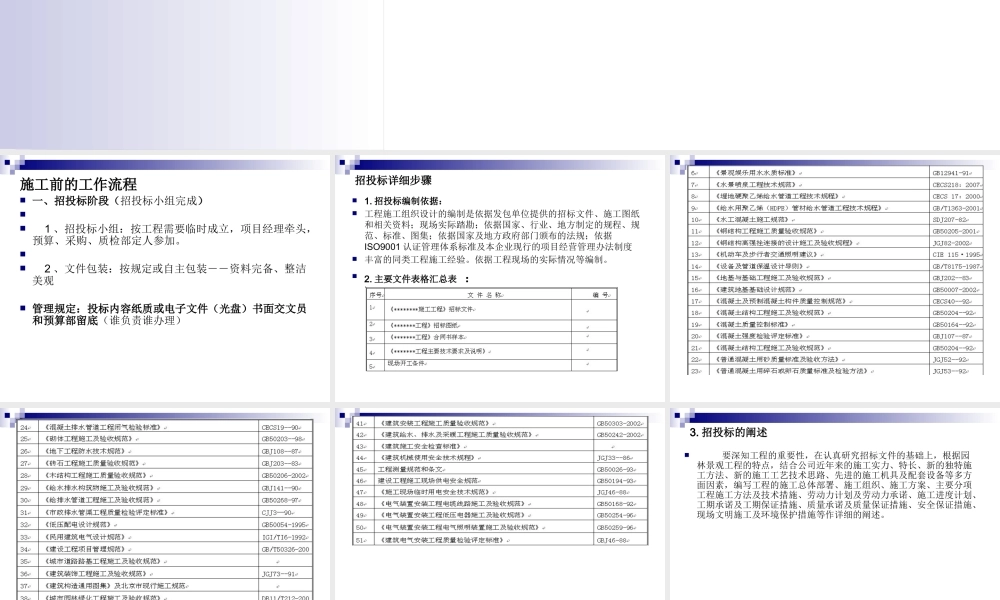Screen dimensions: 1000x600
Task: Click the code cell GB50303-2002
Action: point(621,423)
